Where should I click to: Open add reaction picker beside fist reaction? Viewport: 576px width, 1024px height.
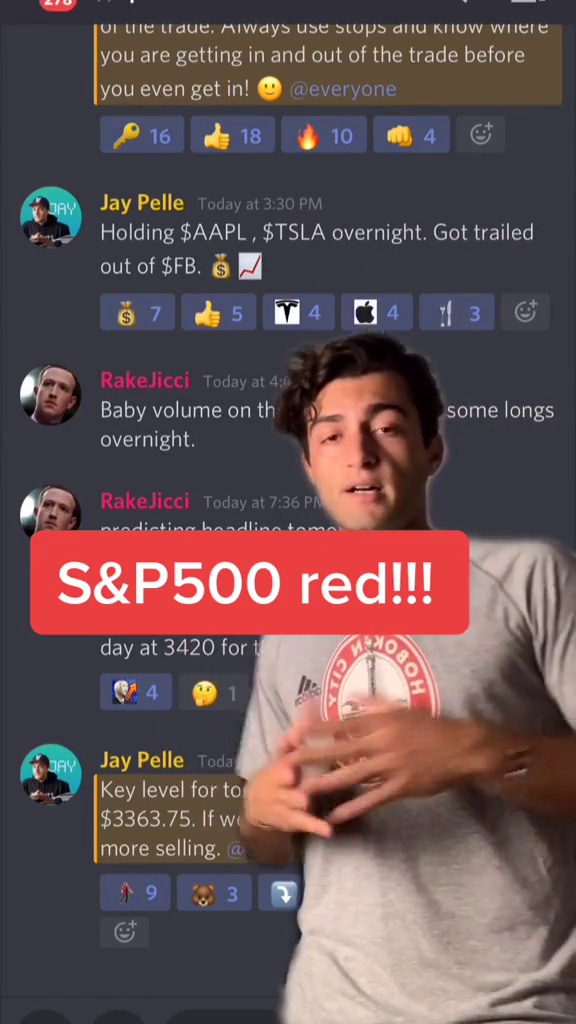point(481,135)
